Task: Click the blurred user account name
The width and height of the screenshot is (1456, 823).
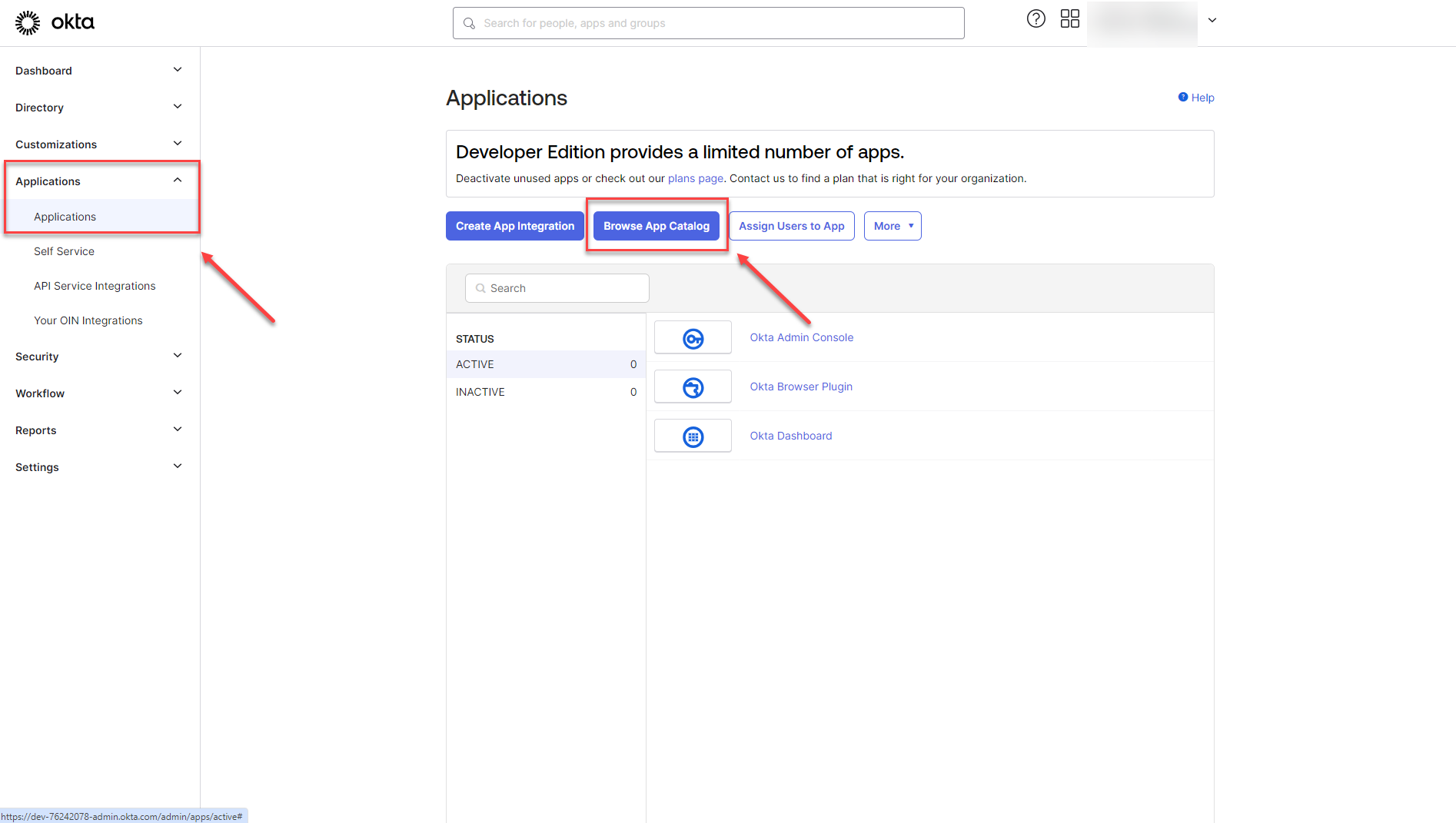Action: (x=1142, y=23)
